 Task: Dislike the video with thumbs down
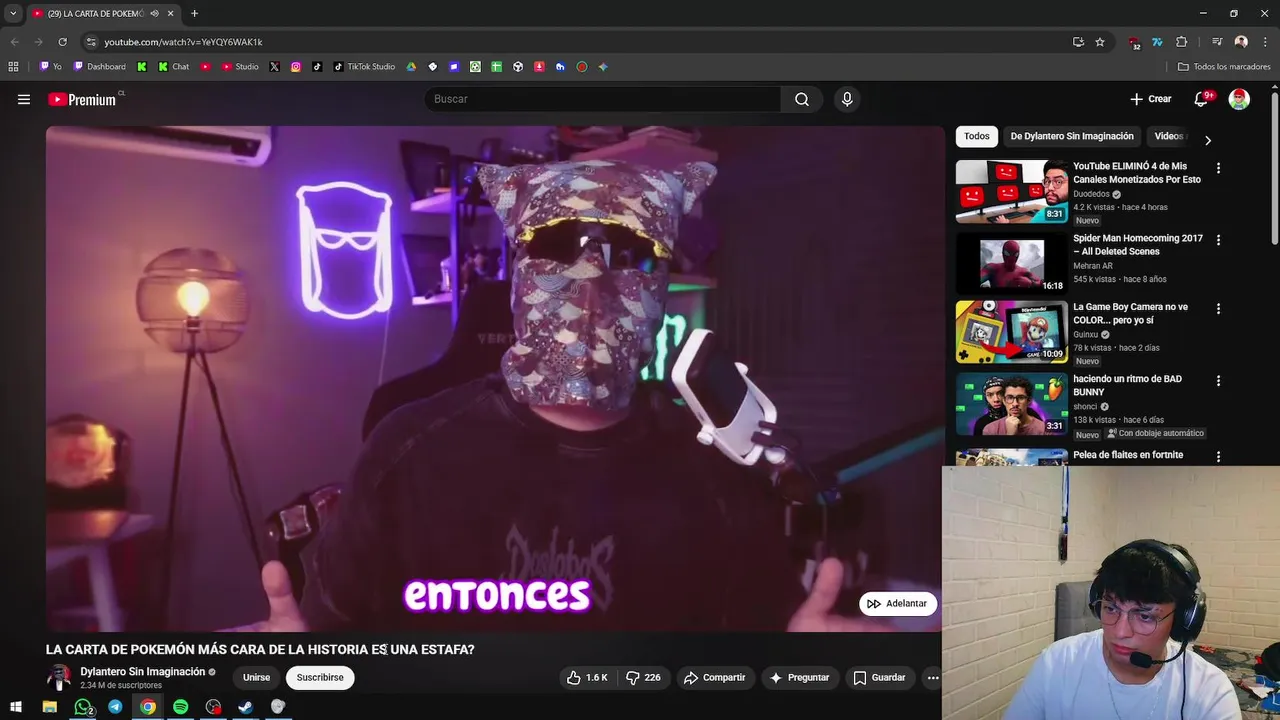pos(643,677)
